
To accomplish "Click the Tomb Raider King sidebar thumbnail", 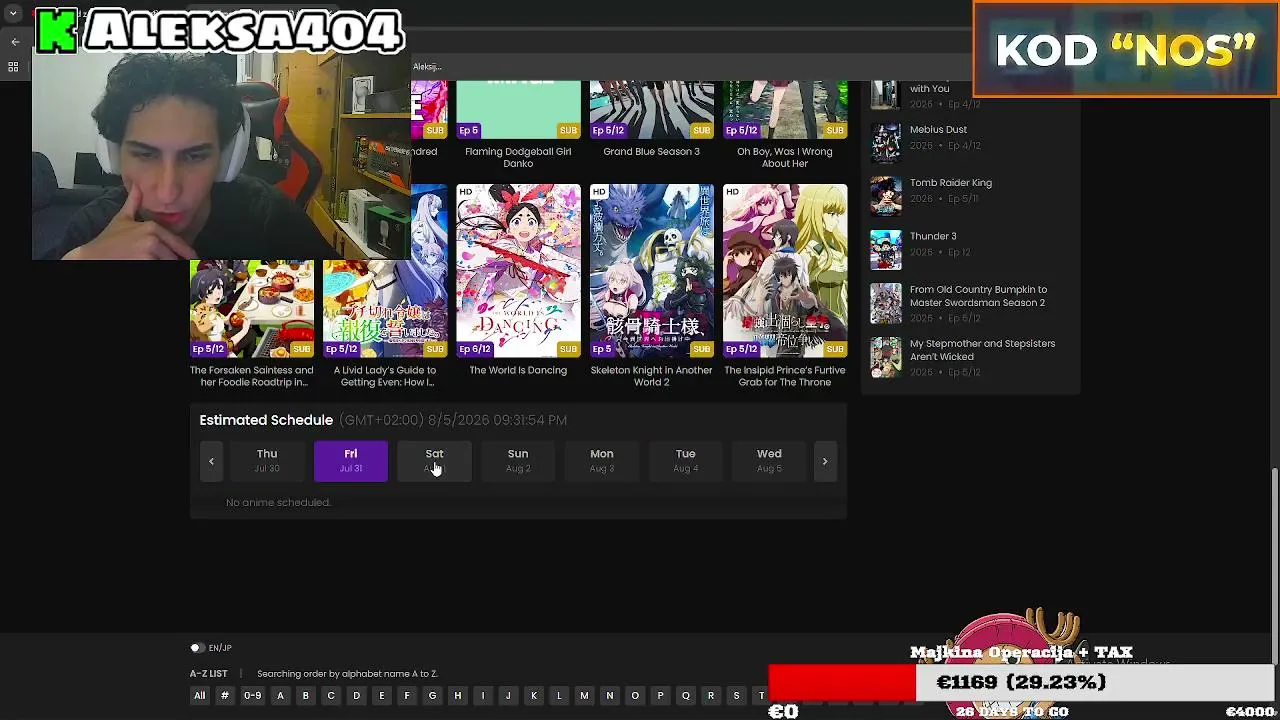I will pyautogui.click(x=886, y=196).
